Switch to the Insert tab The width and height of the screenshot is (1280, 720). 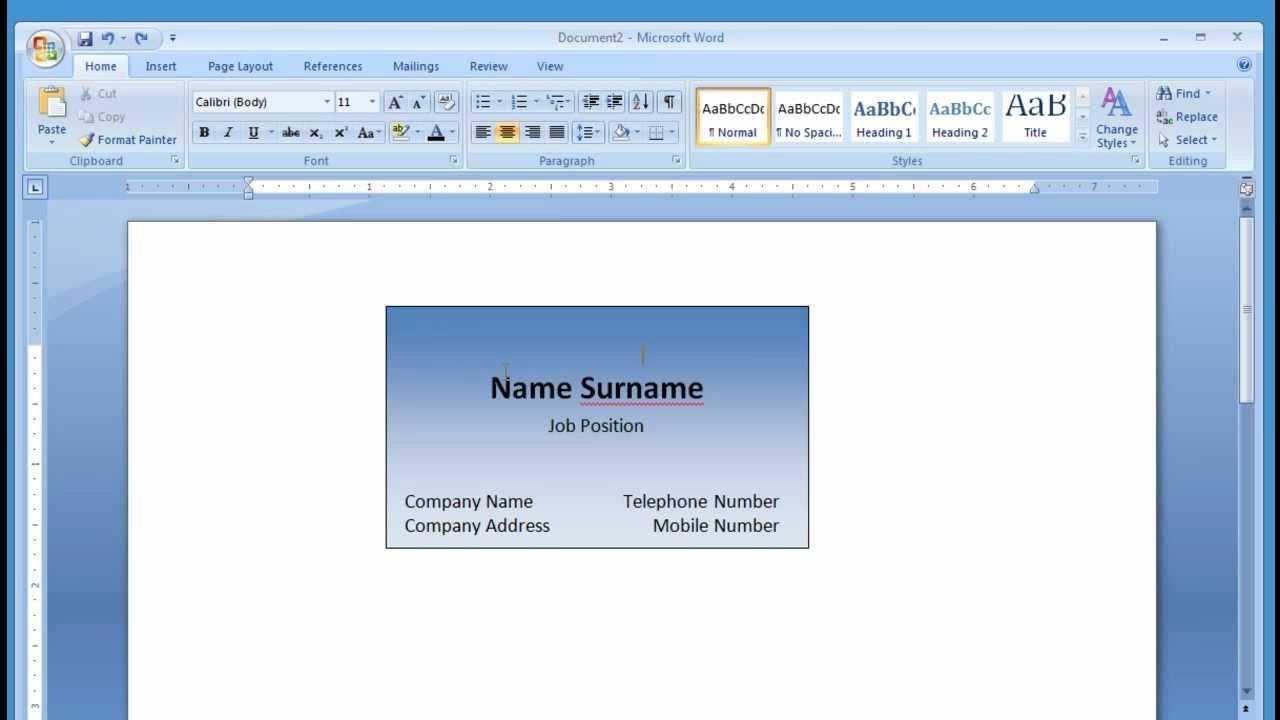[x=160, y=66]
